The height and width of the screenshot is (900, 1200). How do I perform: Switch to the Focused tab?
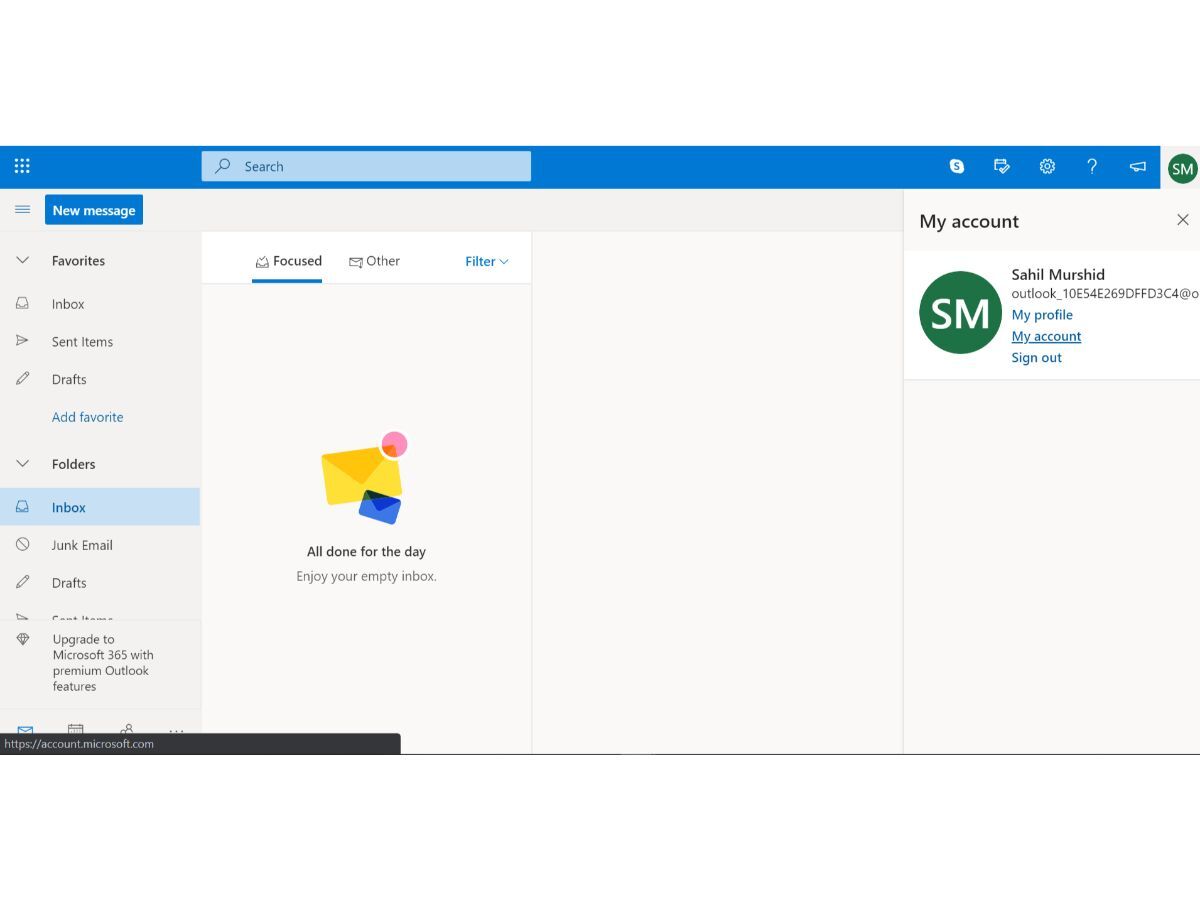[288, 261]
